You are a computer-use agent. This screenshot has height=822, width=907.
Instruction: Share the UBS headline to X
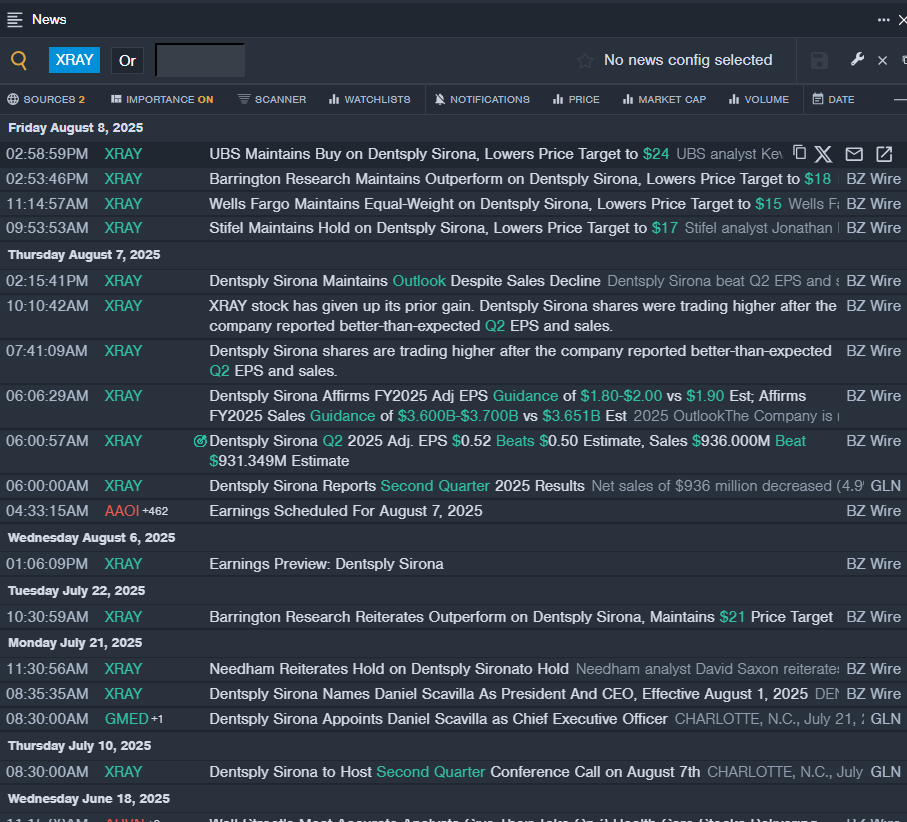(823, 154)
